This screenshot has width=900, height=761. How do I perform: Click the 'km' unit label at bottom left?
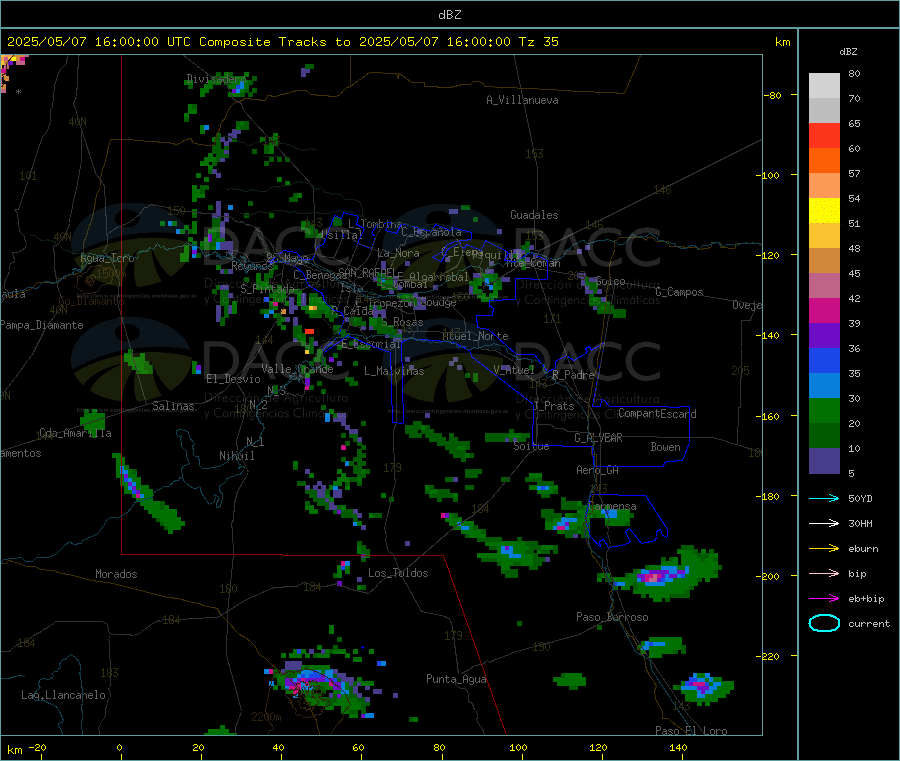click(14, 750)
